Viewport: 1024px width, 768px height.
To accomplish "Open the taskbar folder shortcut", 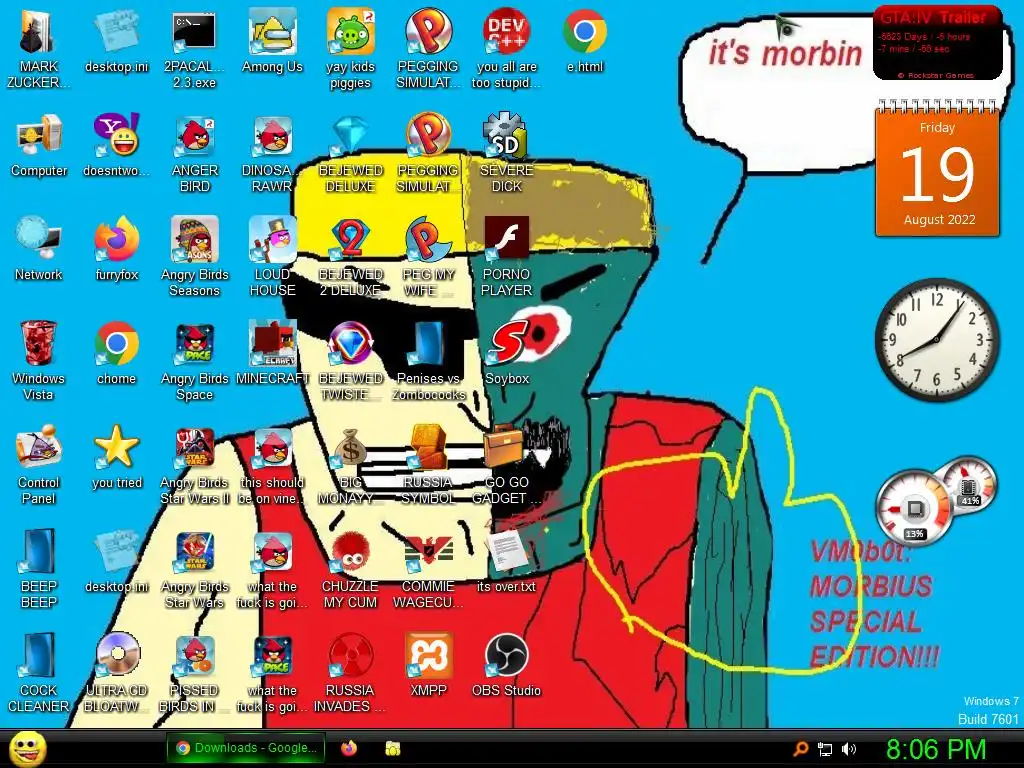I will click(x=392, y=748).
